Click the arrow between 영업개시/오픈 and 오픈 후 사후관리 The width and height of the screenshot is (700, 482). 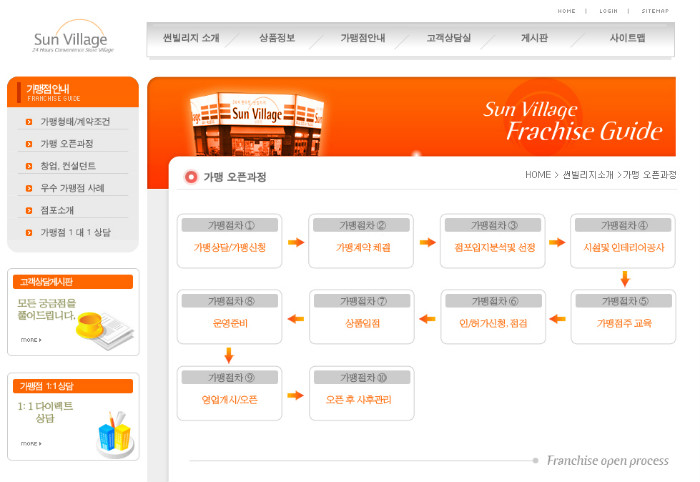point(295,396)
